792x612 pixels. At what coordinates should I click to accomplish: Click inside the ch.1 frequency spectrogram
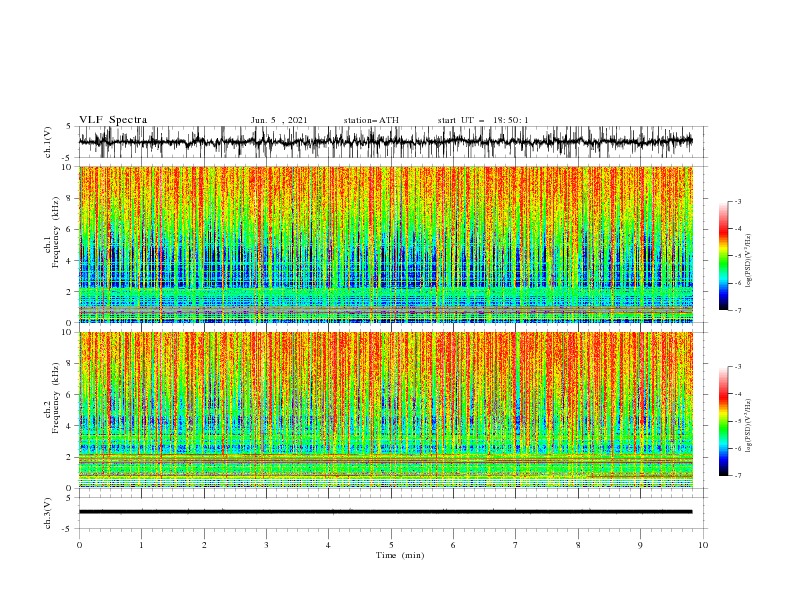tap(385, 244)
